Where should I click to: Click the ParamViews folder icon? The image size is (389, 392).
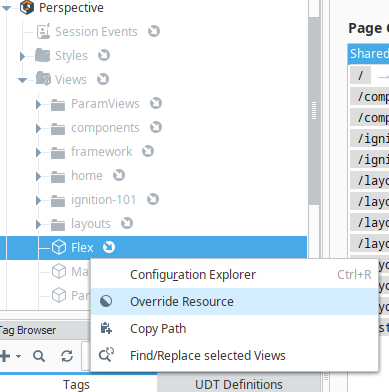tap(58, 104)
